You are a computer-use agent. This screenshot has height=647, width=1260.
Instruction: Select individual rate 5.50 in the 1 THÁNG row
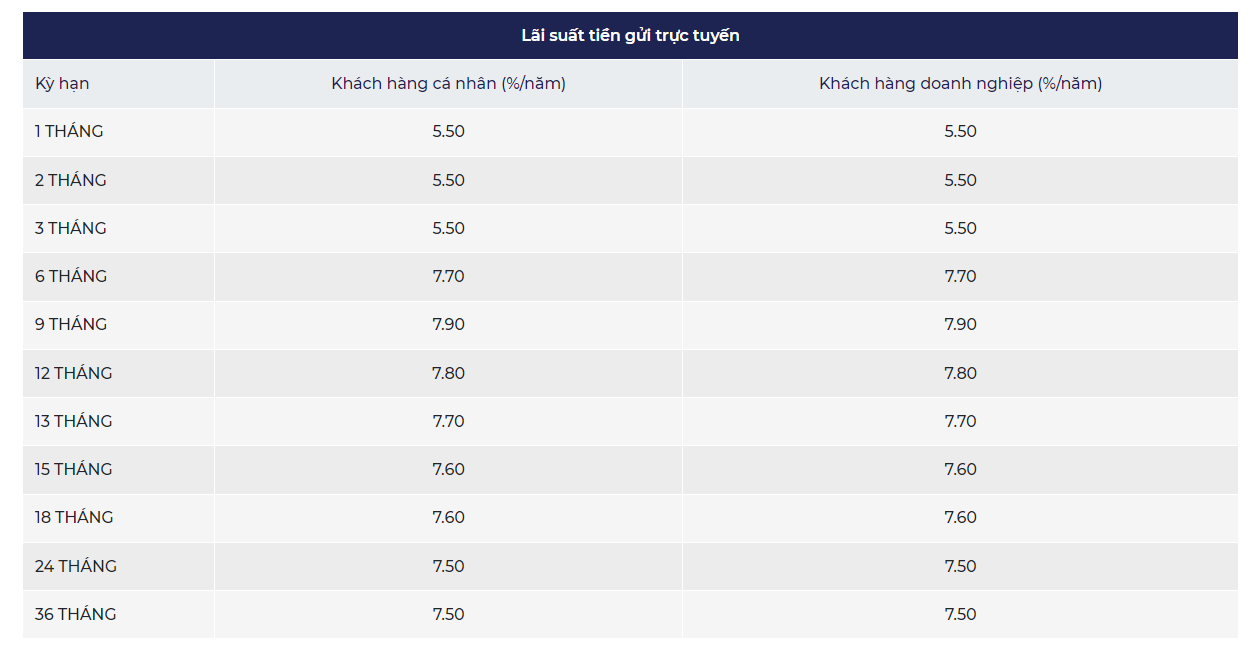coord(448,132)
